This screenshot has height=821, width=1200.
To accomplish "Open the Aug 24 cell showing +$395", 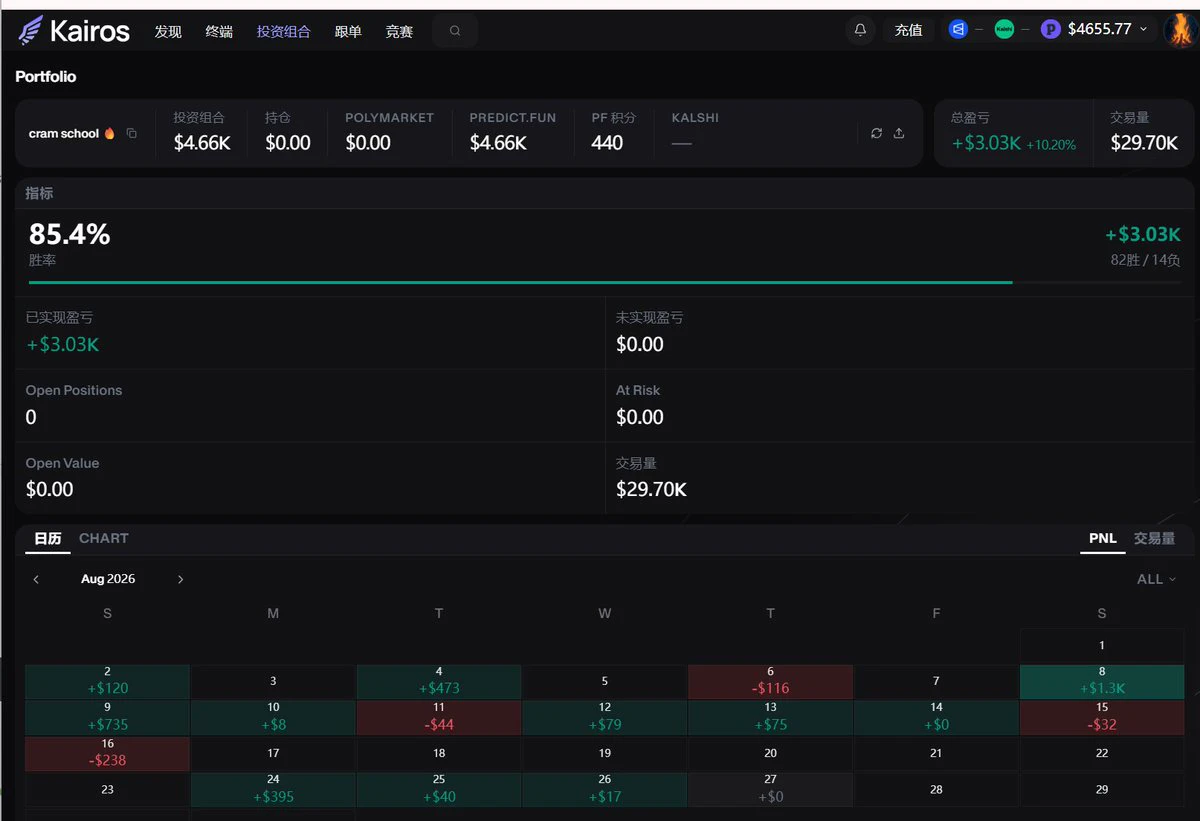I will coord(273,789).
